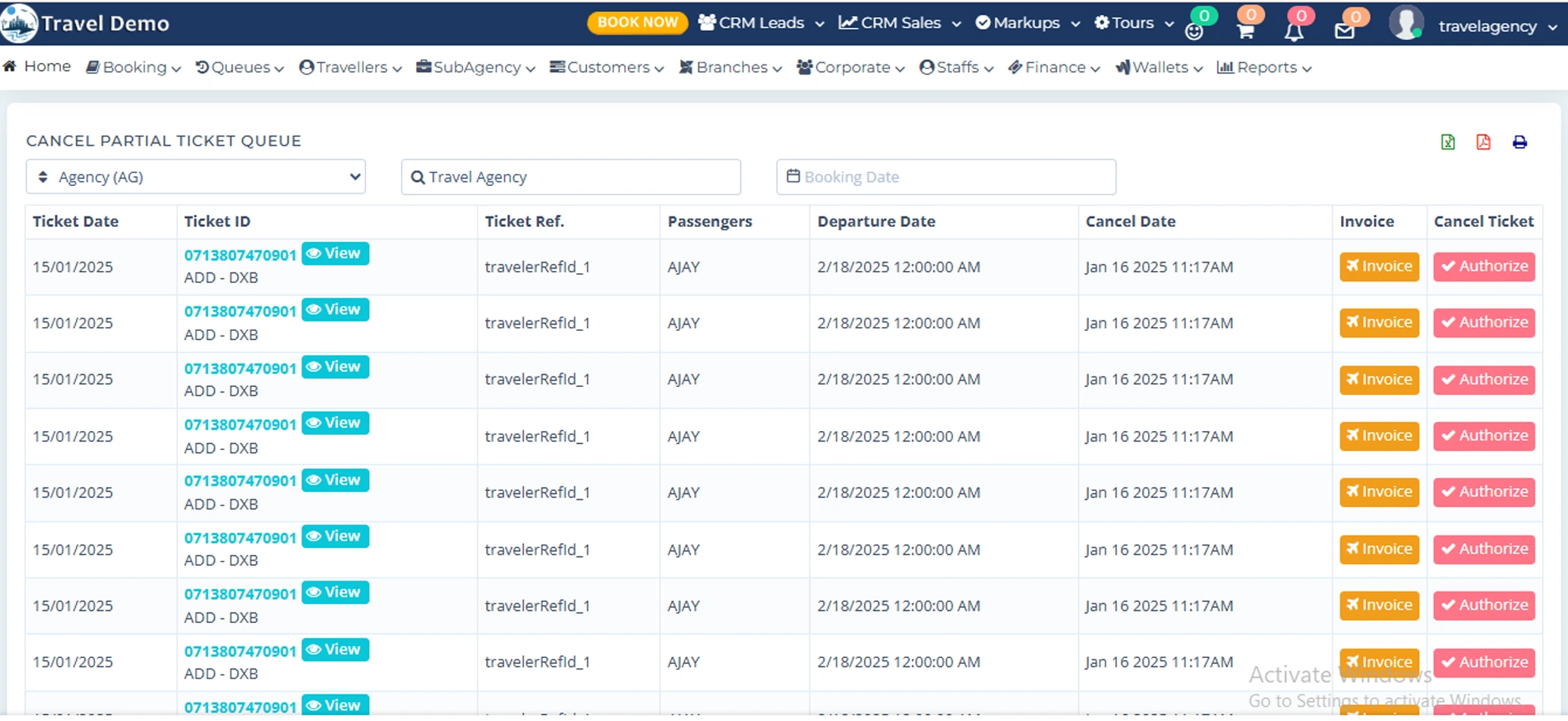View Invoice for the second row
This screenshot has height=721, width=1568.
coord(1378,323)
